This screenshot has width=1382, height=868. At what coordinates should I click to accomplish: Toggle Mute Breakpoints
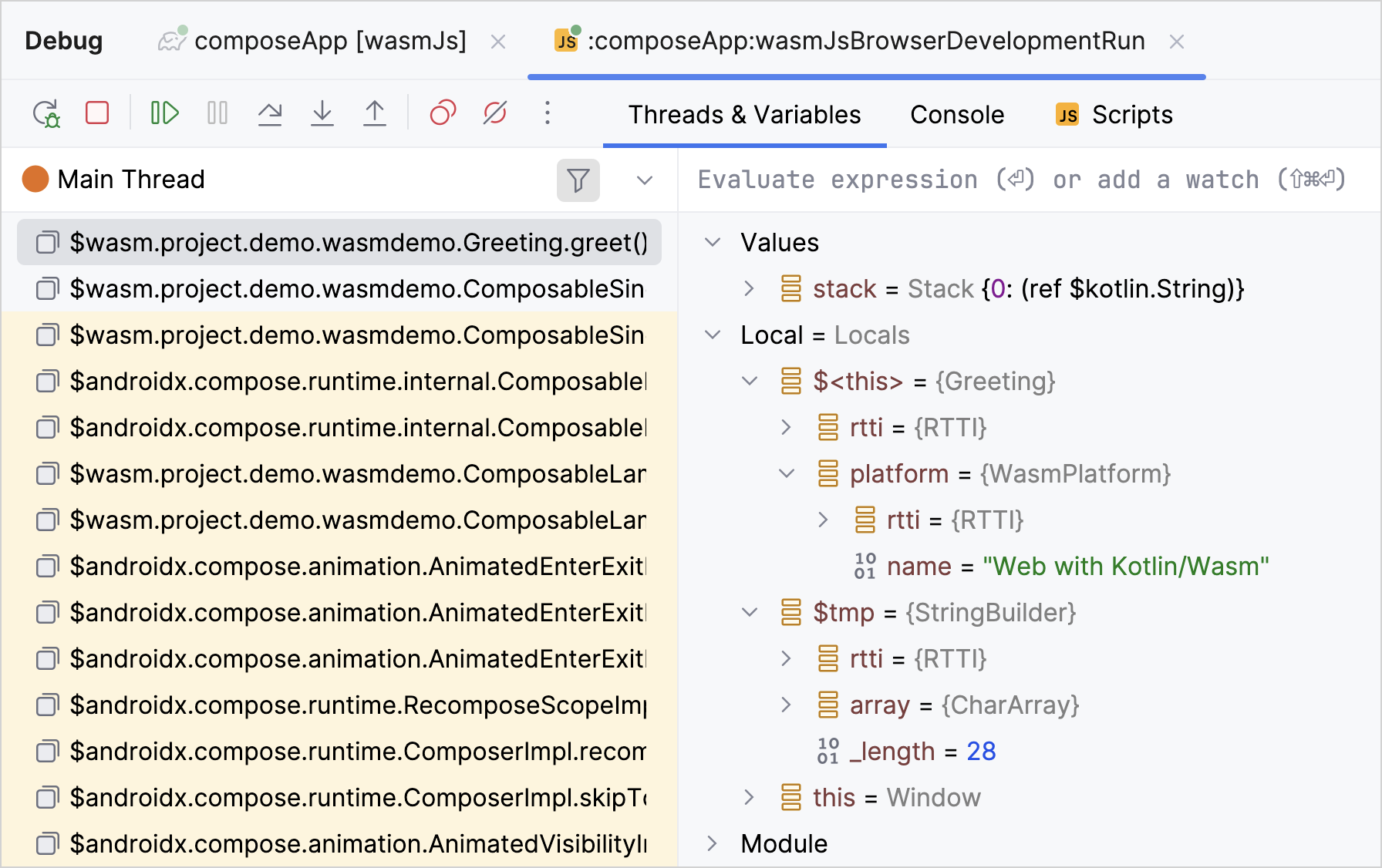coord(495,113)
